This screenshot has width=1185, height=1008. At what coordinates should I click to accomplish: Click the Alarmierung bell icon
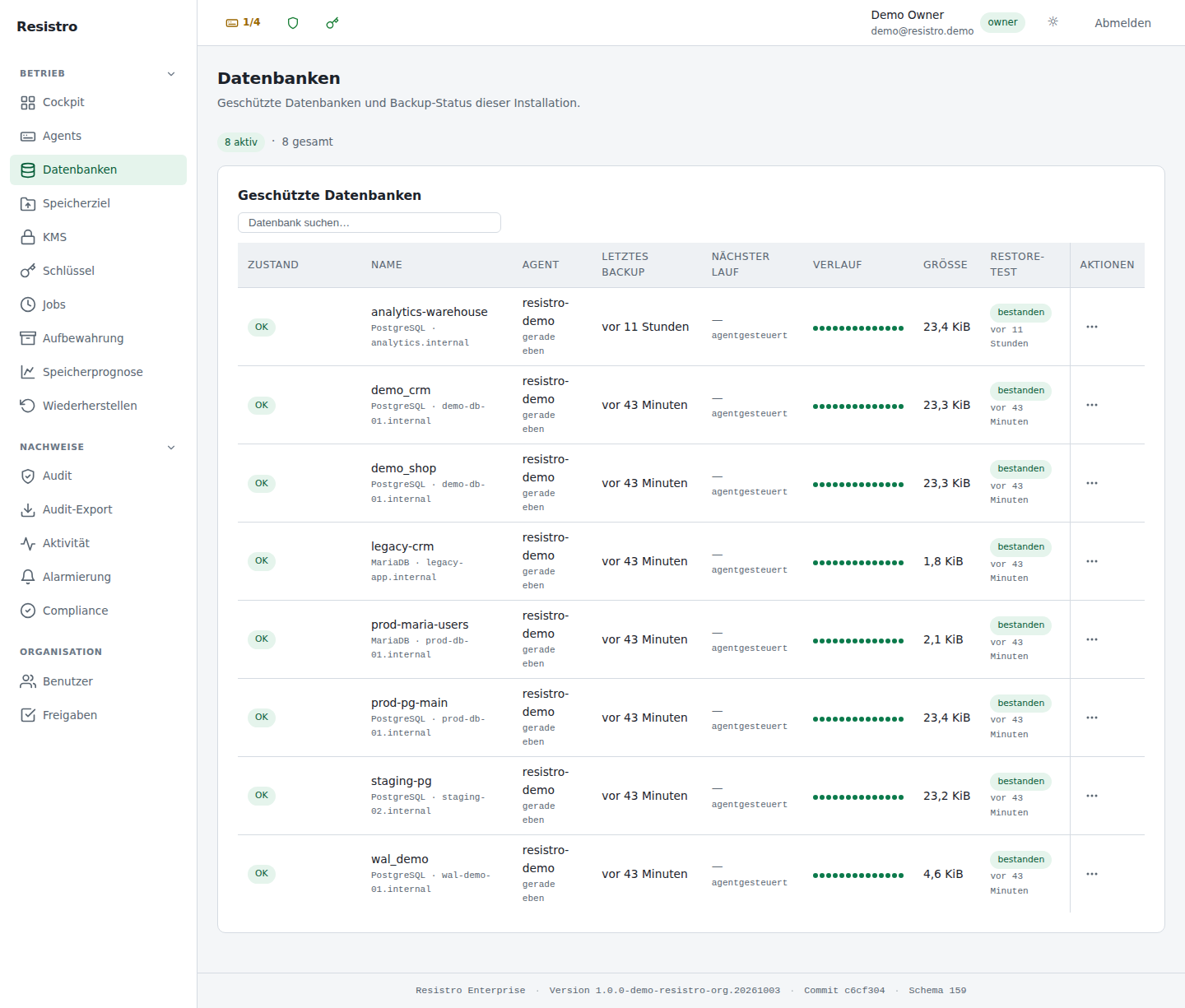[x=28, y=578]
